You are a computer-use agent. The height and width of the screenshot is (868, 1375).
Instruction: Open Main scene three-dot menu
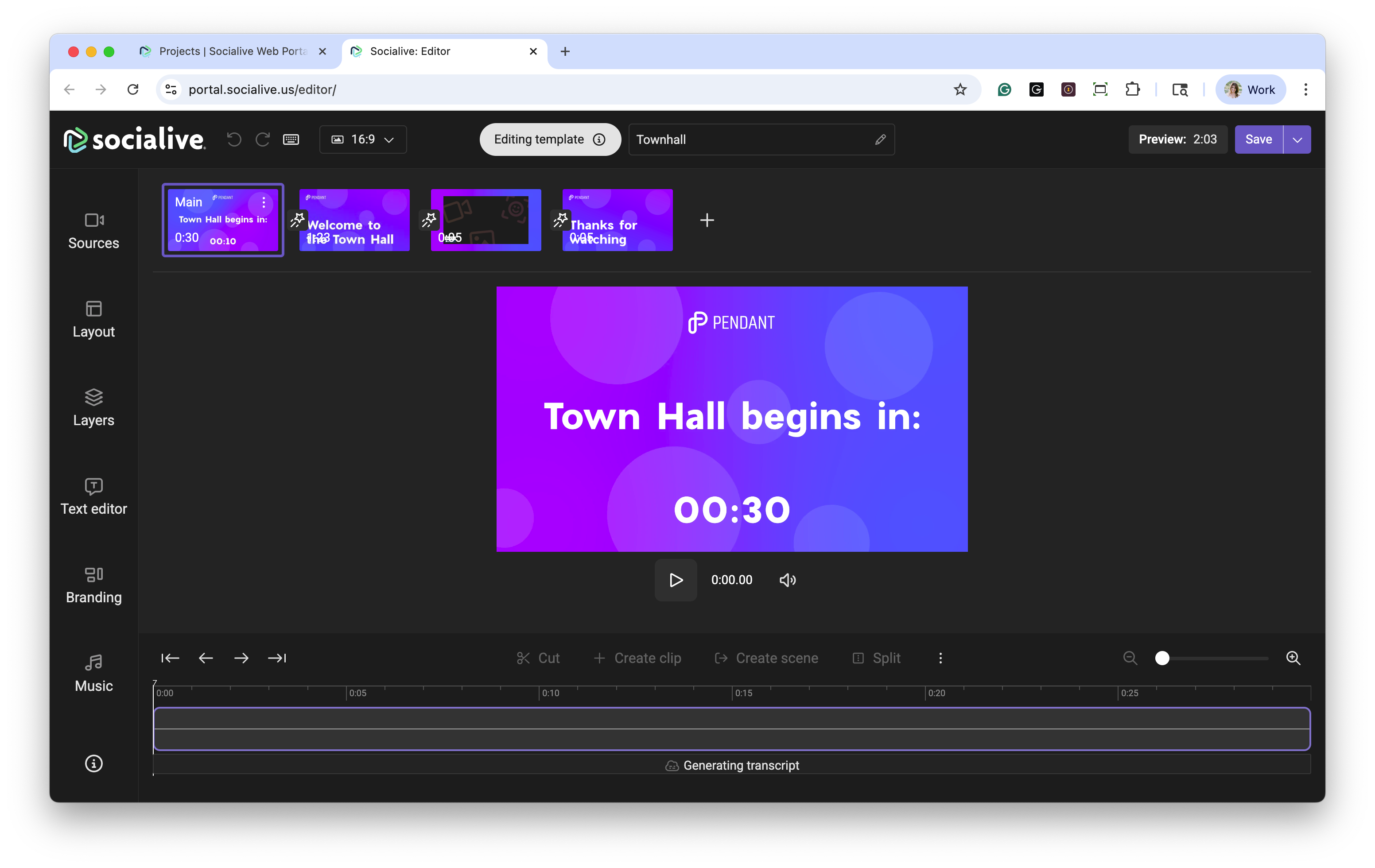pyautogui.click(x=264, y=202)
